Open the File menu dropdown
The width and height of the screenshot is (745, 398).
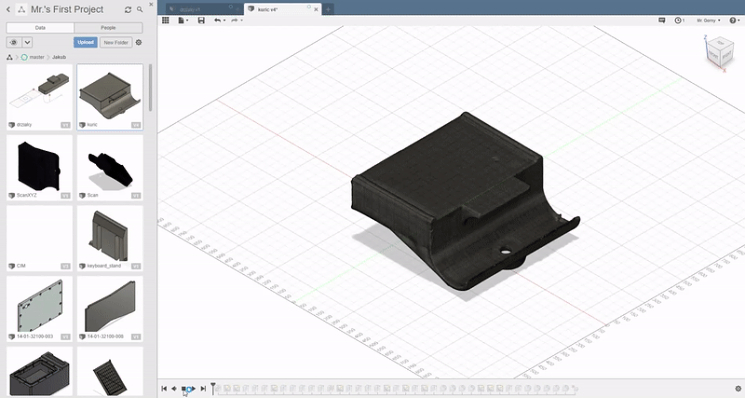click(183, 20)
